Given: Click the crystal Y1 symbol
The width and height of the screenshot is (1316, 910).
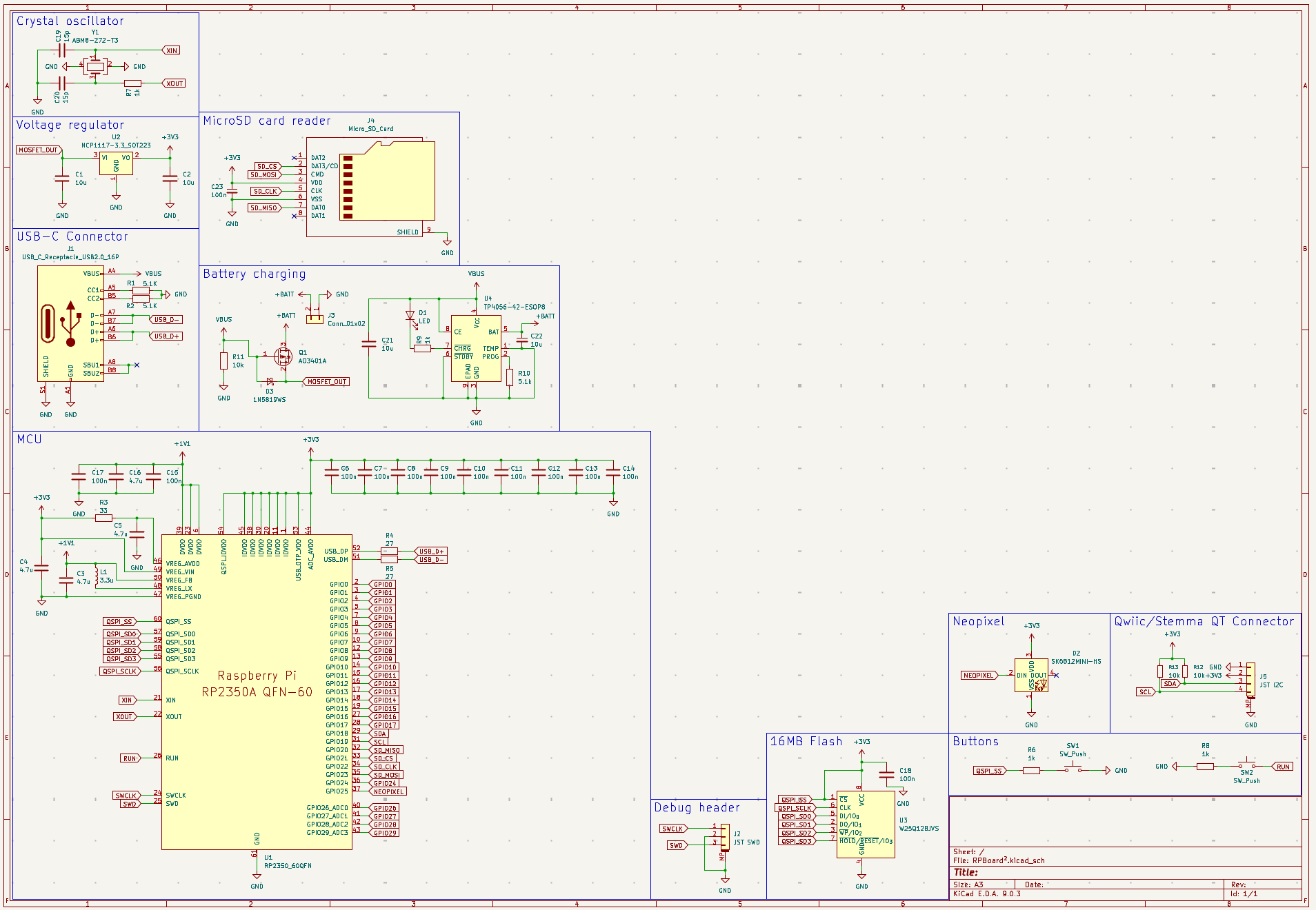Looking at the screenshot, I should coord(95,67).
